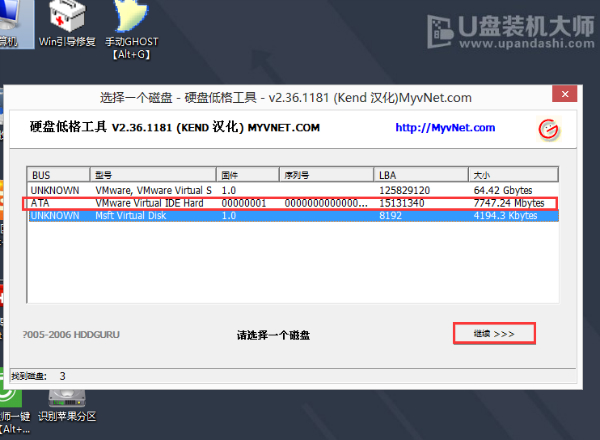Click LBA value 8192
This screenshot has height=440, width=600.
coord(390,215)
